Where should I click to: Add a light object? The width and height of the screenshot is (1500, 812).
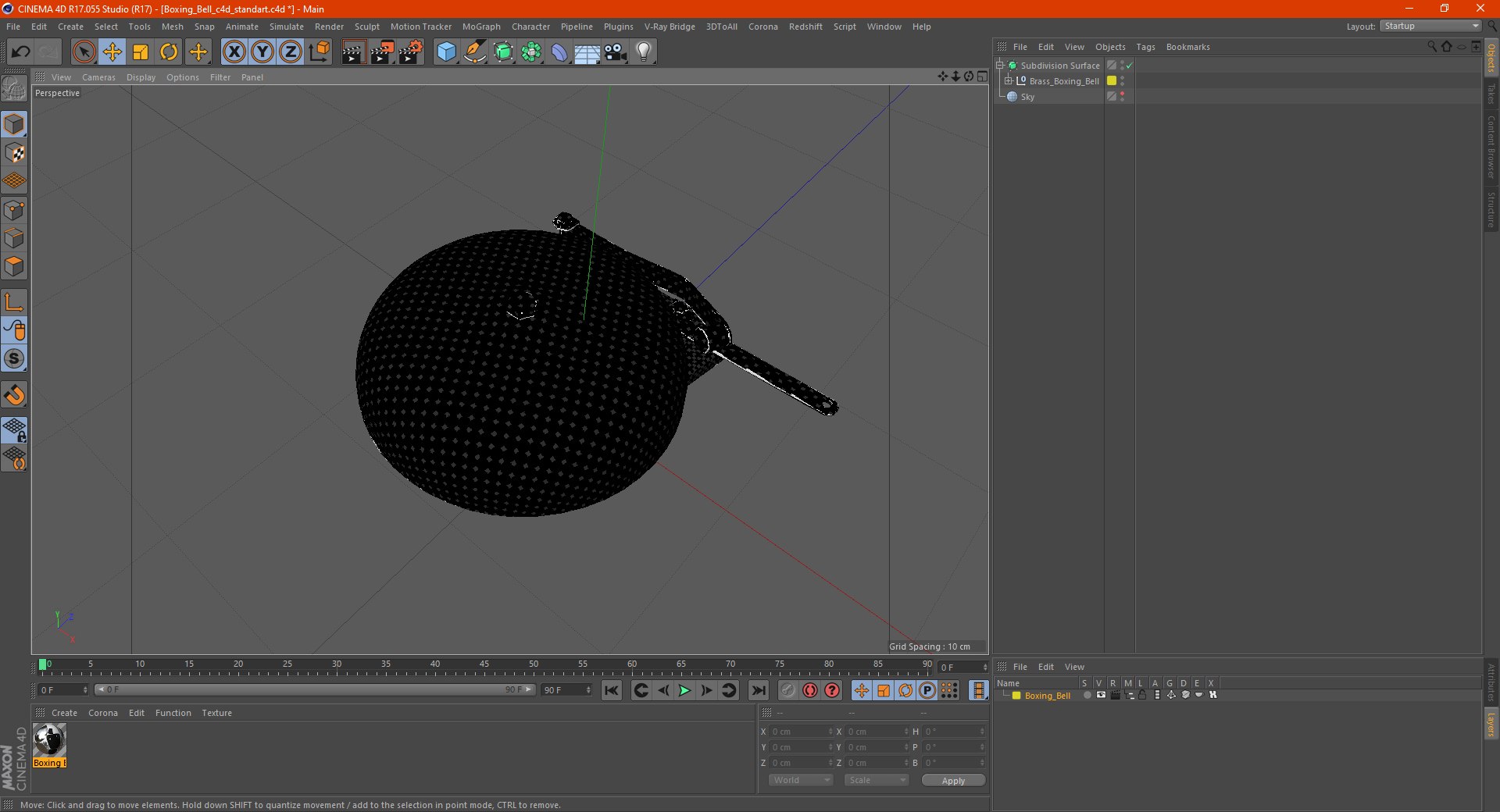click(644, 52)
